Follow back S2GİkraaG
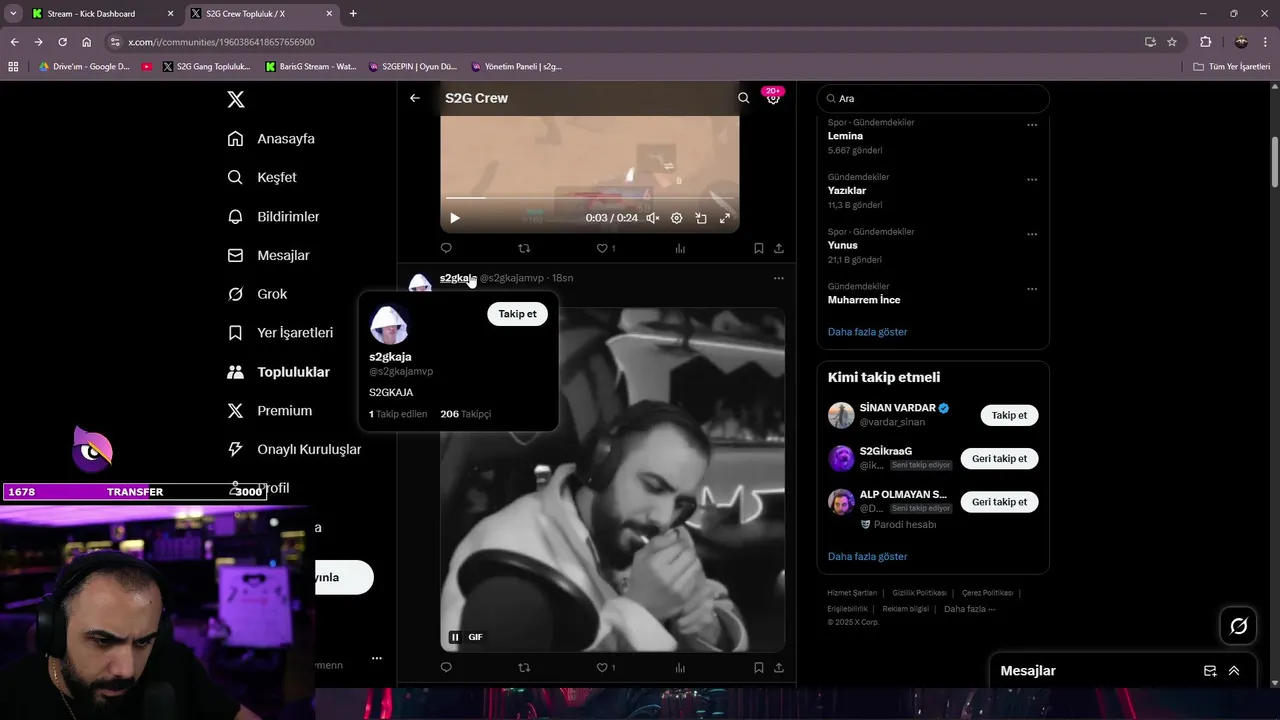This screenshot has width=1280, height=720. (999, 459)
